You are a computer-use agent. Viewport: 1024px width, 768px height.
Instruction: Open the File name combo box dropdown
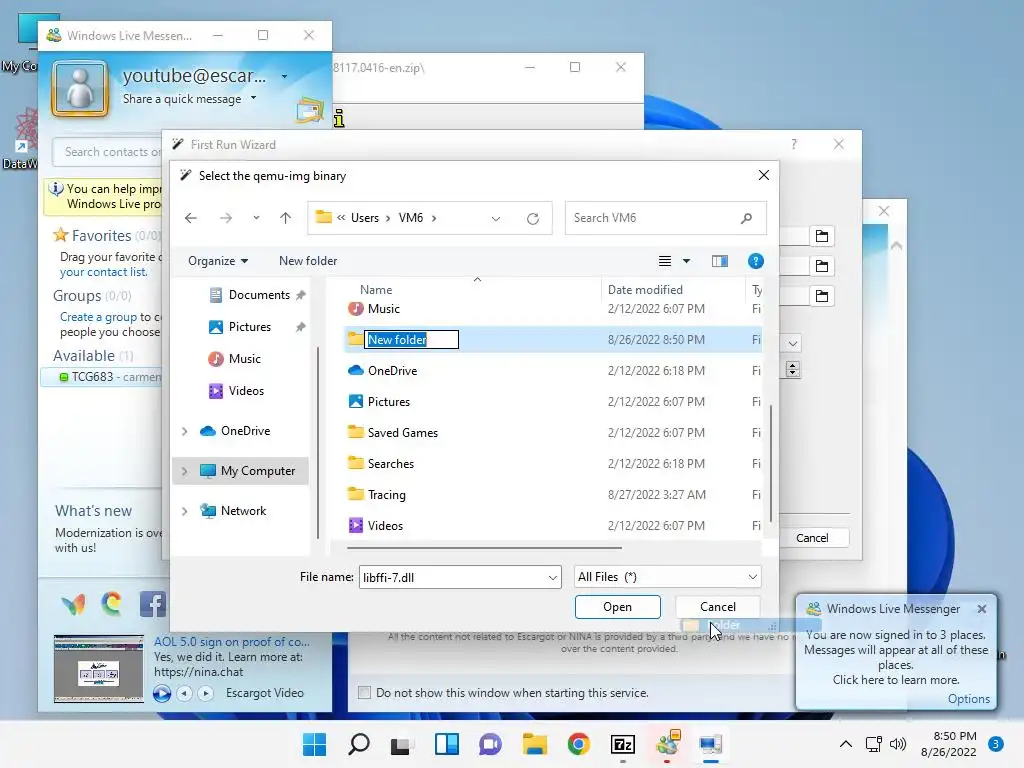(552, 577)
